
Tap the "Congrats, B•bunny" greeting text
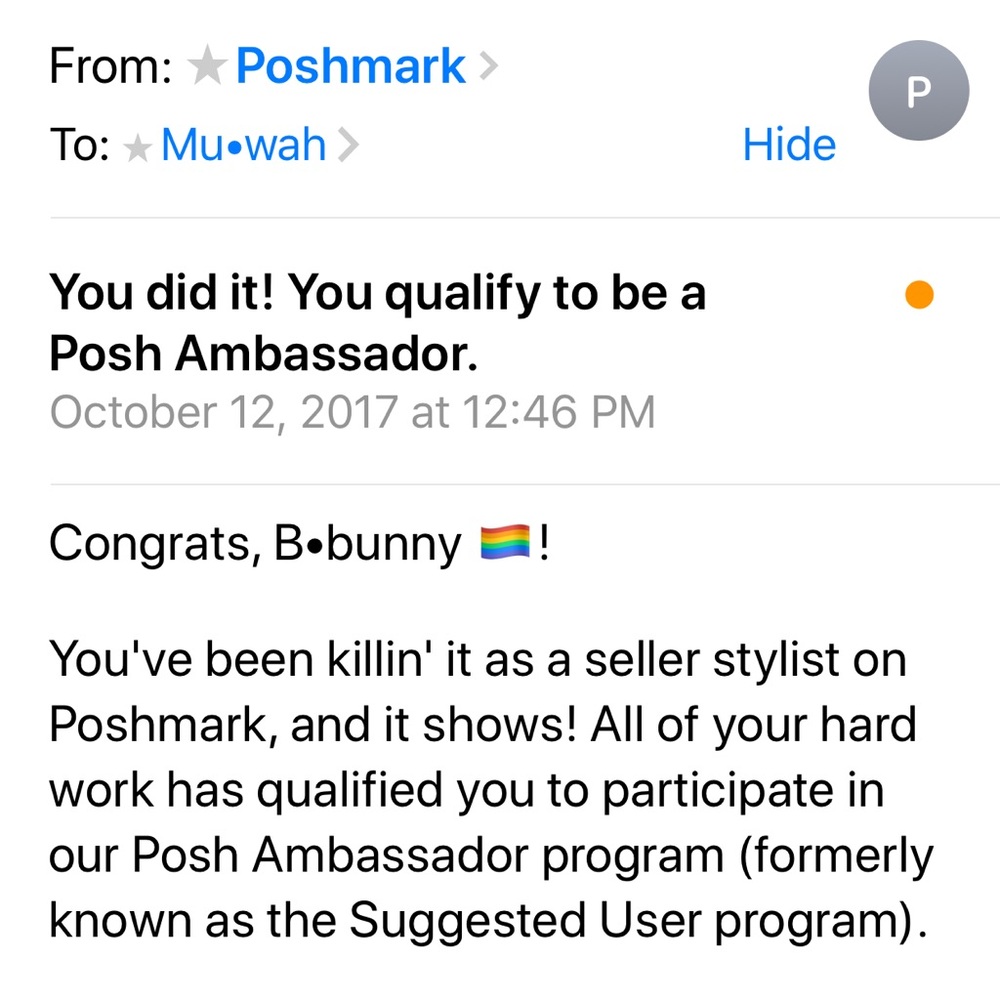pos(255,545)
